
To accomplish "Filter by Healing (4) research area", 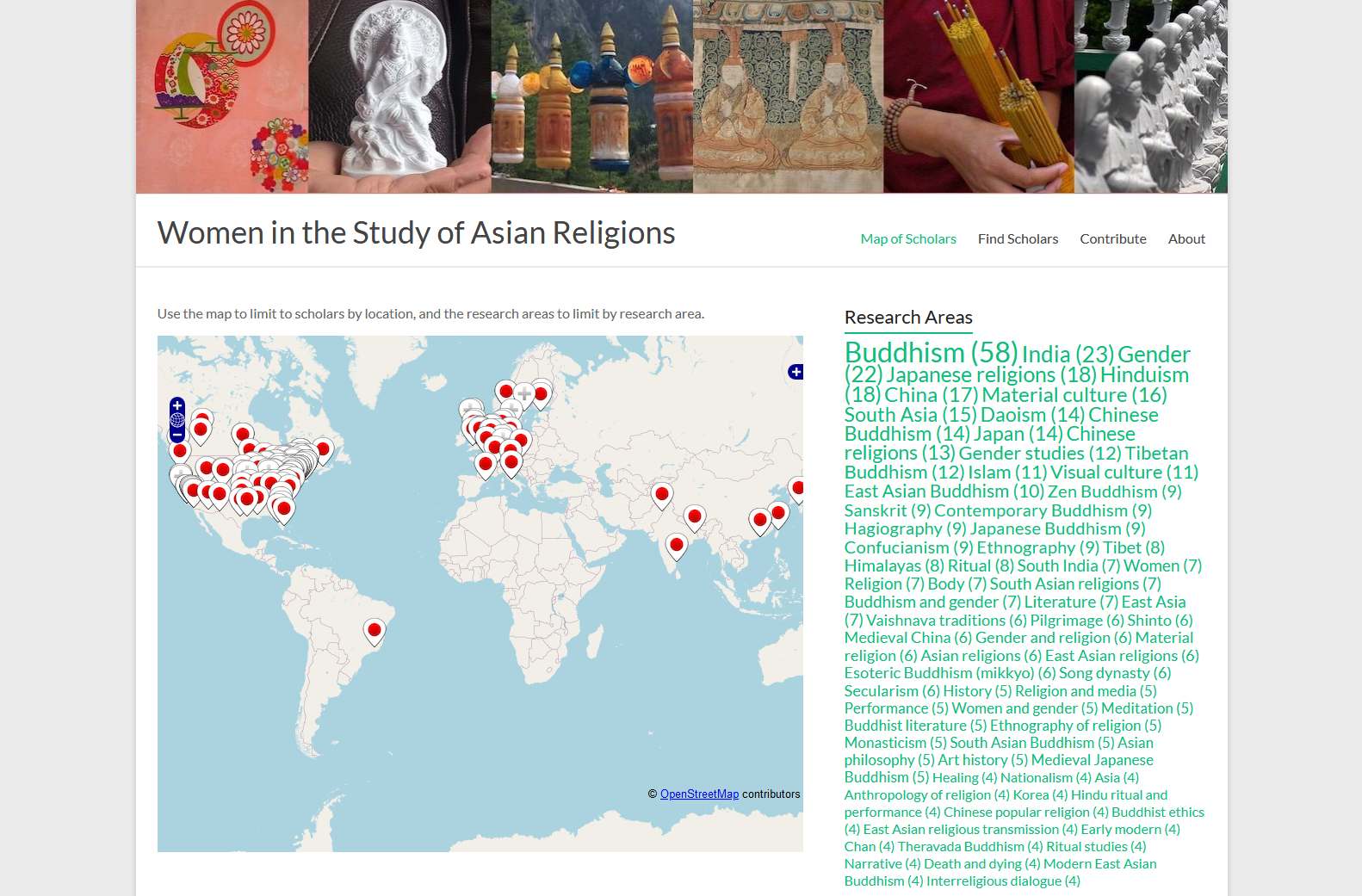I will [964, 778].
